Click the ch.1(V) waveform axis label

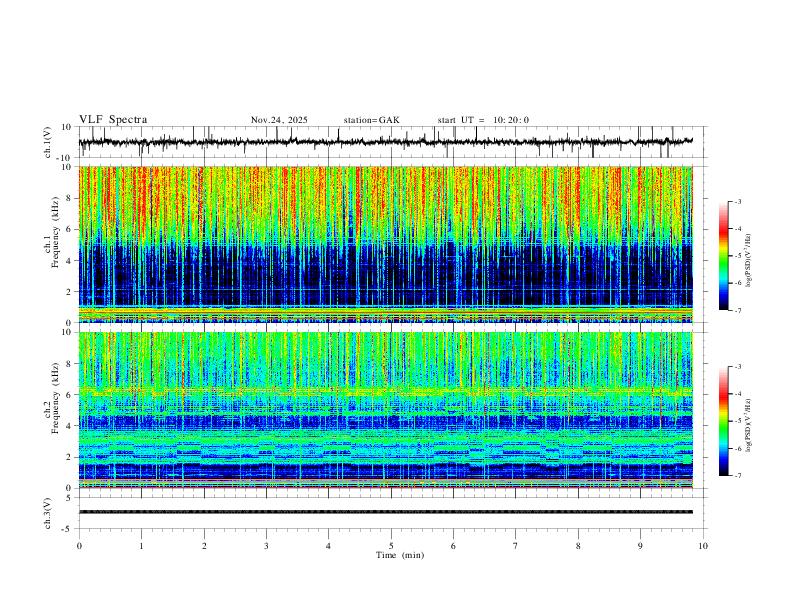[48, 142]
